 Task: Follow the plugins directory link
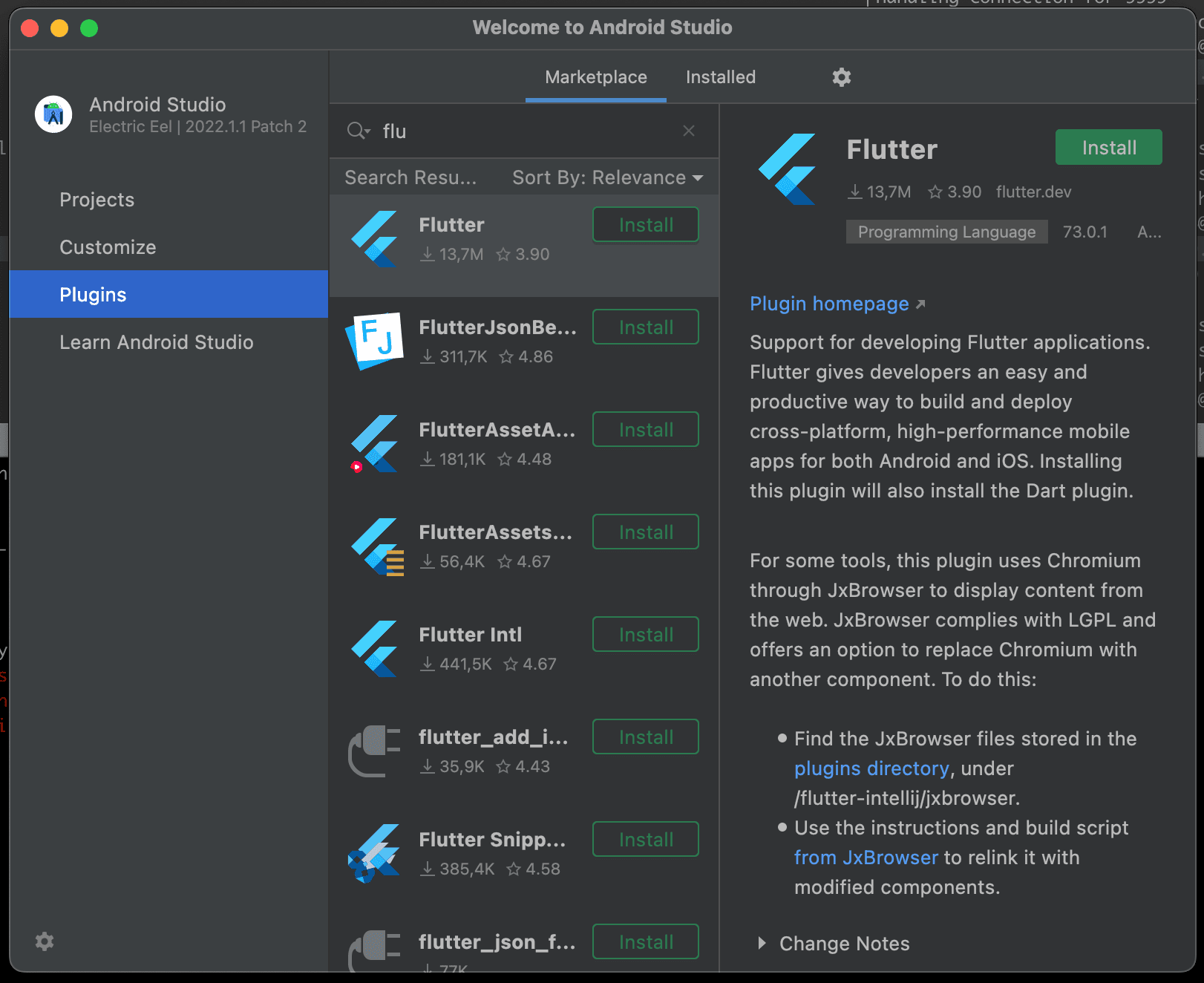pyautogui.click(x=871, y=768)
